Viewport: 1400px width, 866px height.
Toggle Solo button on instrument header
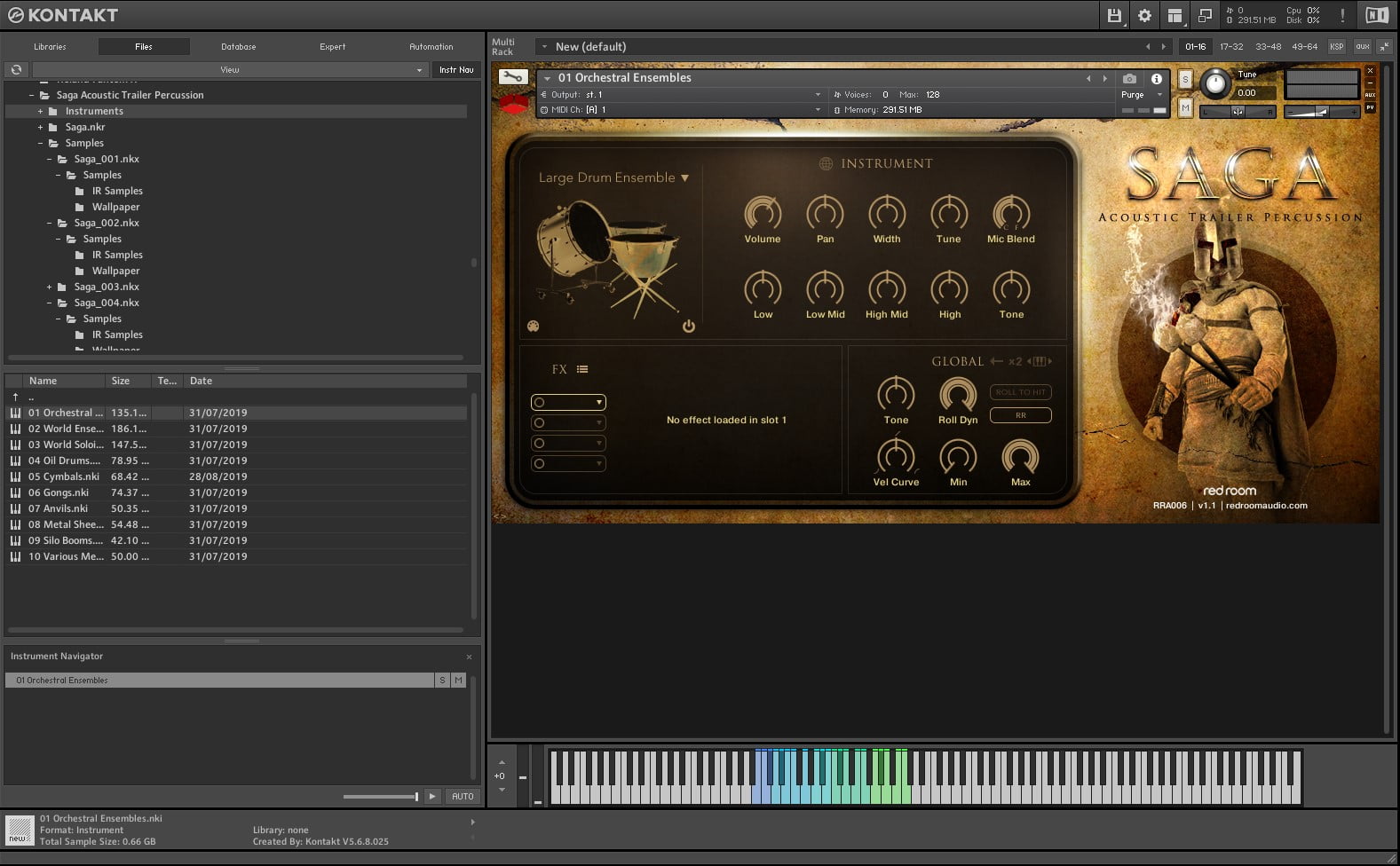pos(1184,79)
